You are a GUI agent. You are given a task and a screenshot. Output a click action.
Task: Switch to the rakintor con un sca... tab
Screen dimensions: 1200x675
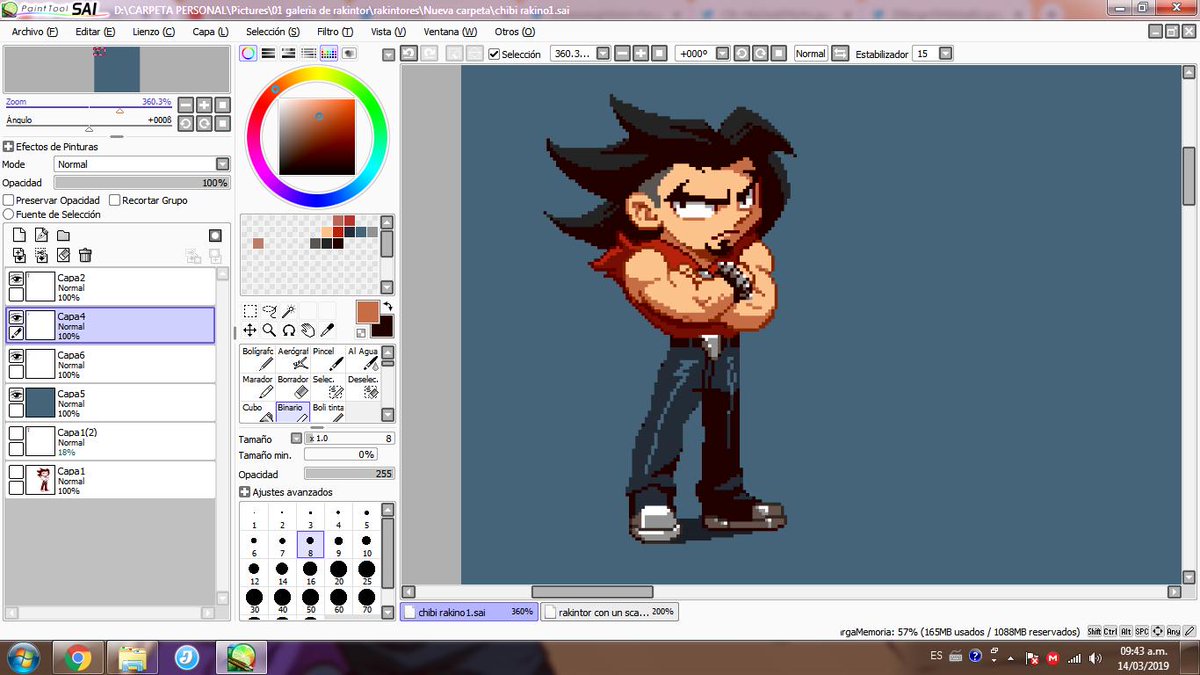point(610,611)
